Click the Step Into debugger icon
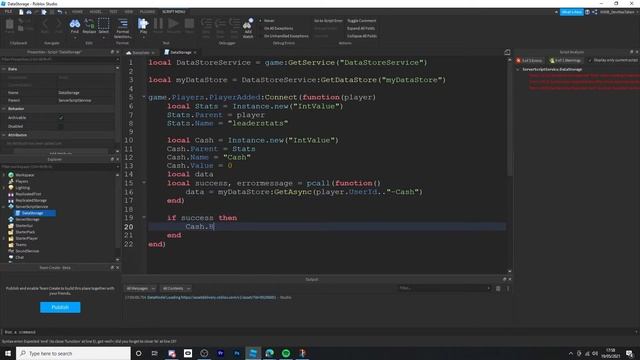 coord(206,24)
